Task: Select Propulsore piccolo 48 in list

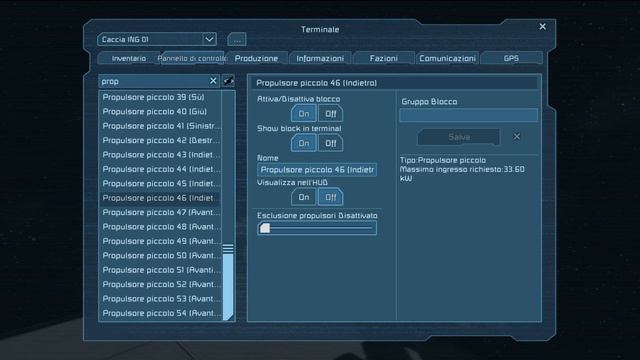Action: pos(160,227)
